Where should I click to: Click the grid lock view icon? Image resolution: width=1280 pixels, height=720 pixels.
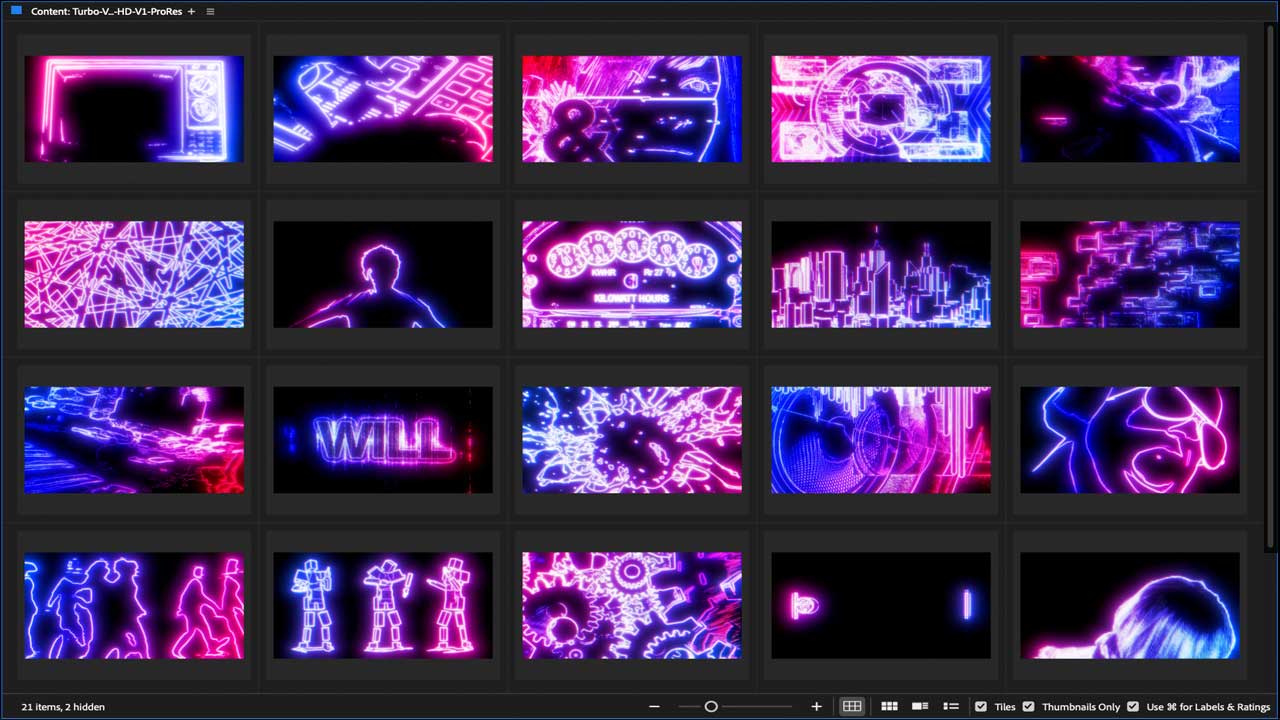coord(851,707)
